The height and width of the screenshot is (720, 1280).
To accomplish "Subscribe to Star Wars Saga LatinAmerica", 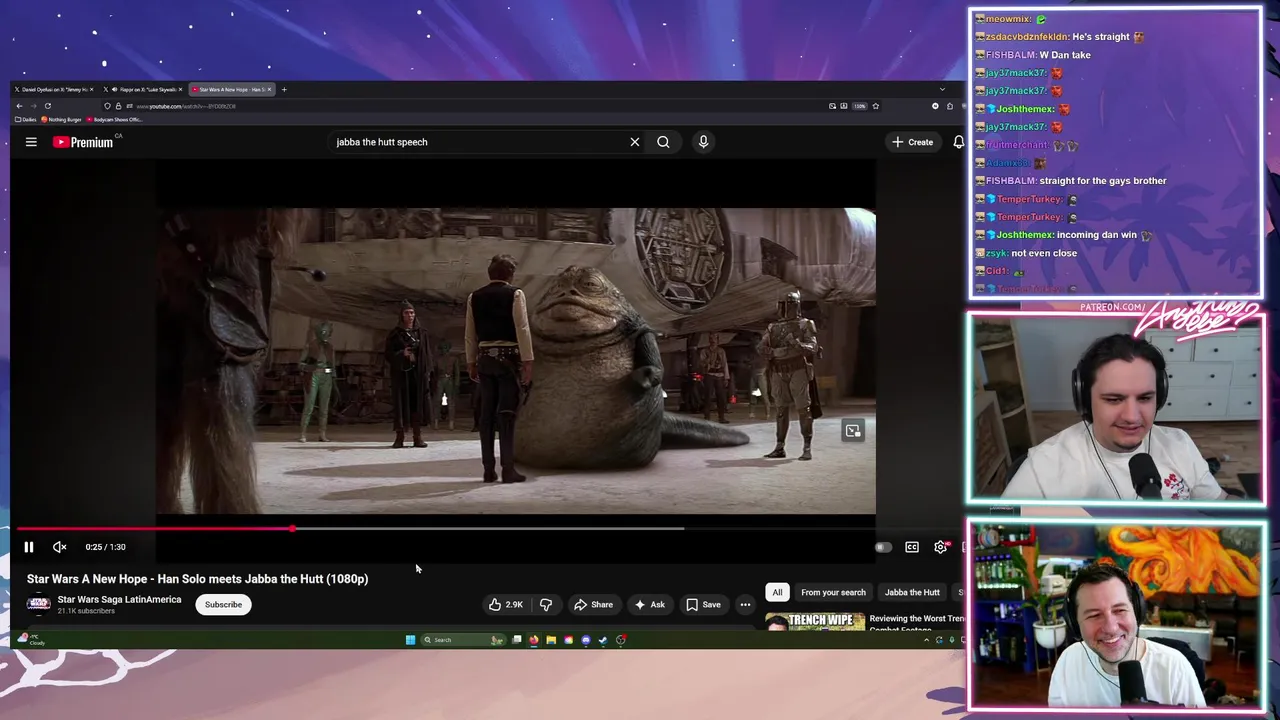I will [223, 604].
